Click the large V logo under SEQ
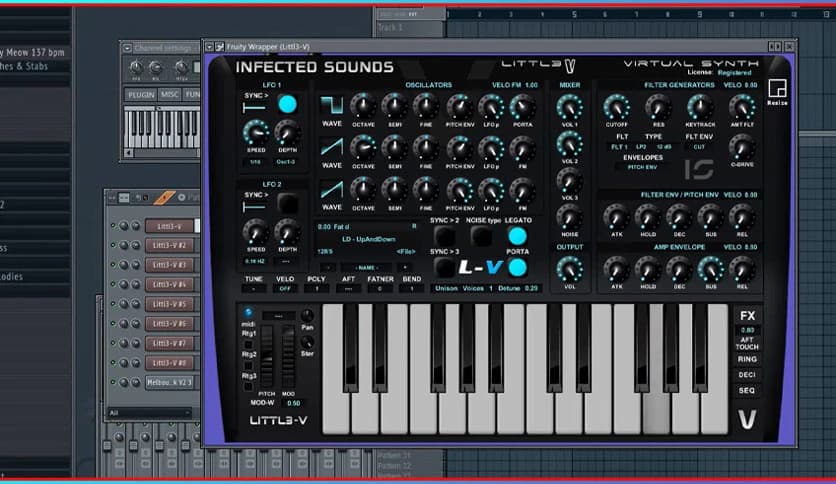The height and width of the screenshot is (484, 836). pos(747,420)
